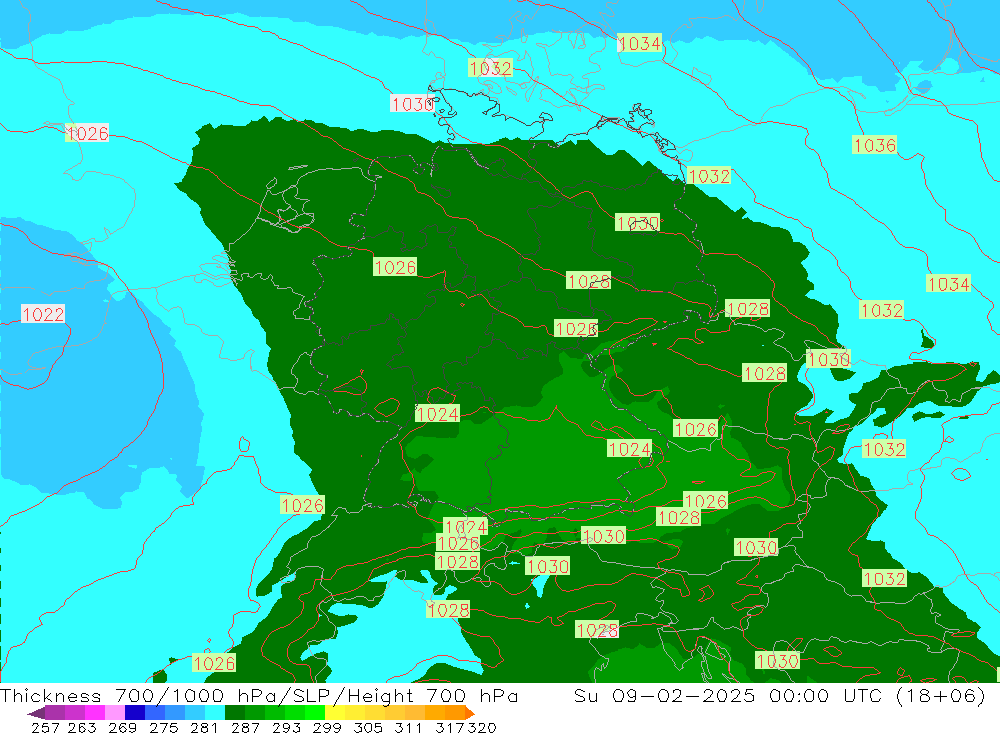Click the 299 legend value

pos(327,727)
